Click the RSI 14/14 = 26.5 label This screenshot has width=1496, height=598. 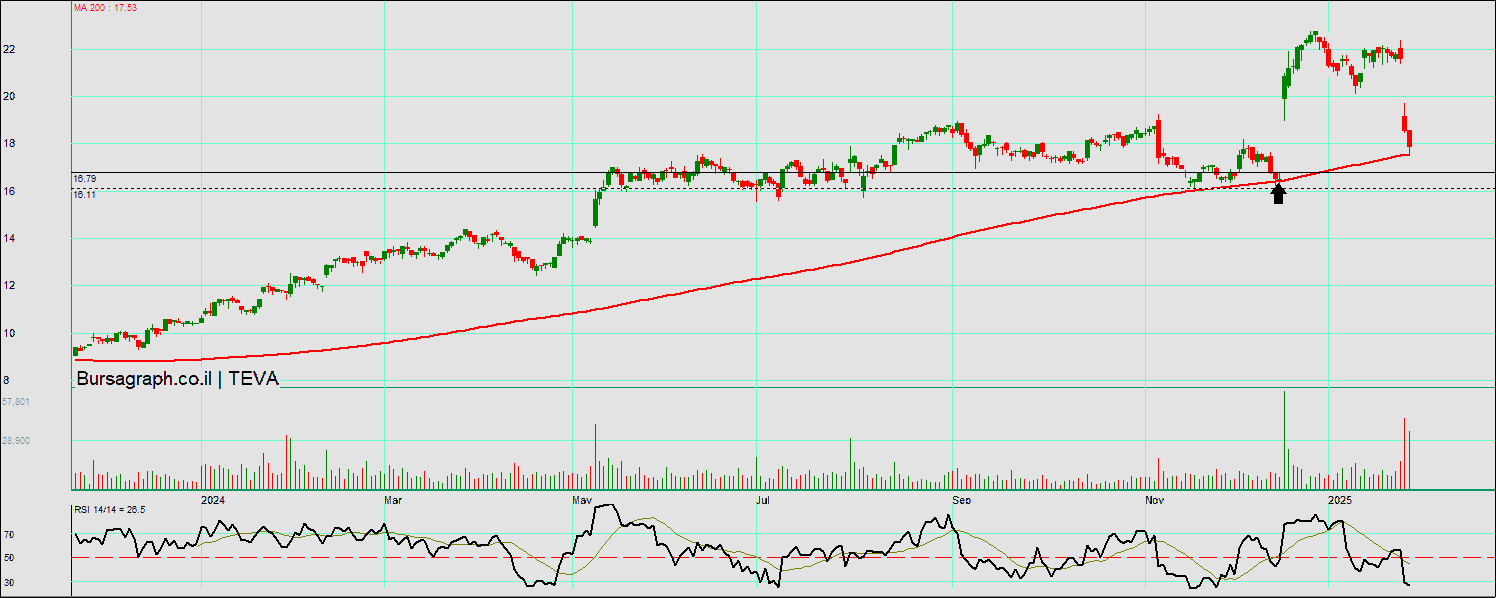(x=109, y=510)
